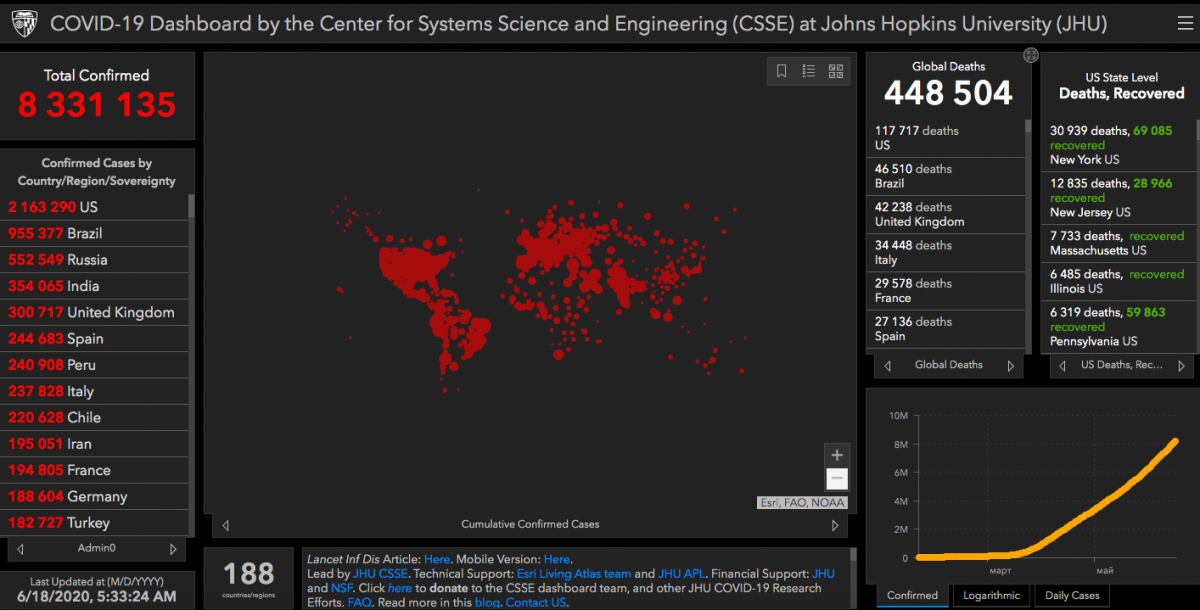Open Esri Living Atlas team link

(x=574, y=574)
